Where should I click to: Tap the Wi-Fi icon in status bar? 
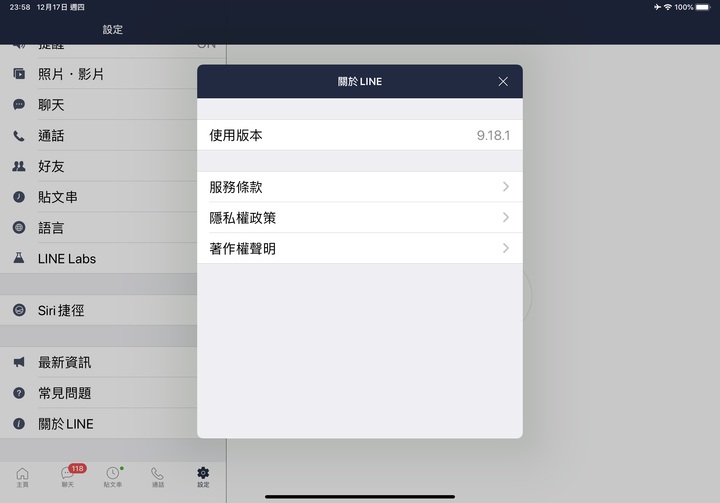668,7
